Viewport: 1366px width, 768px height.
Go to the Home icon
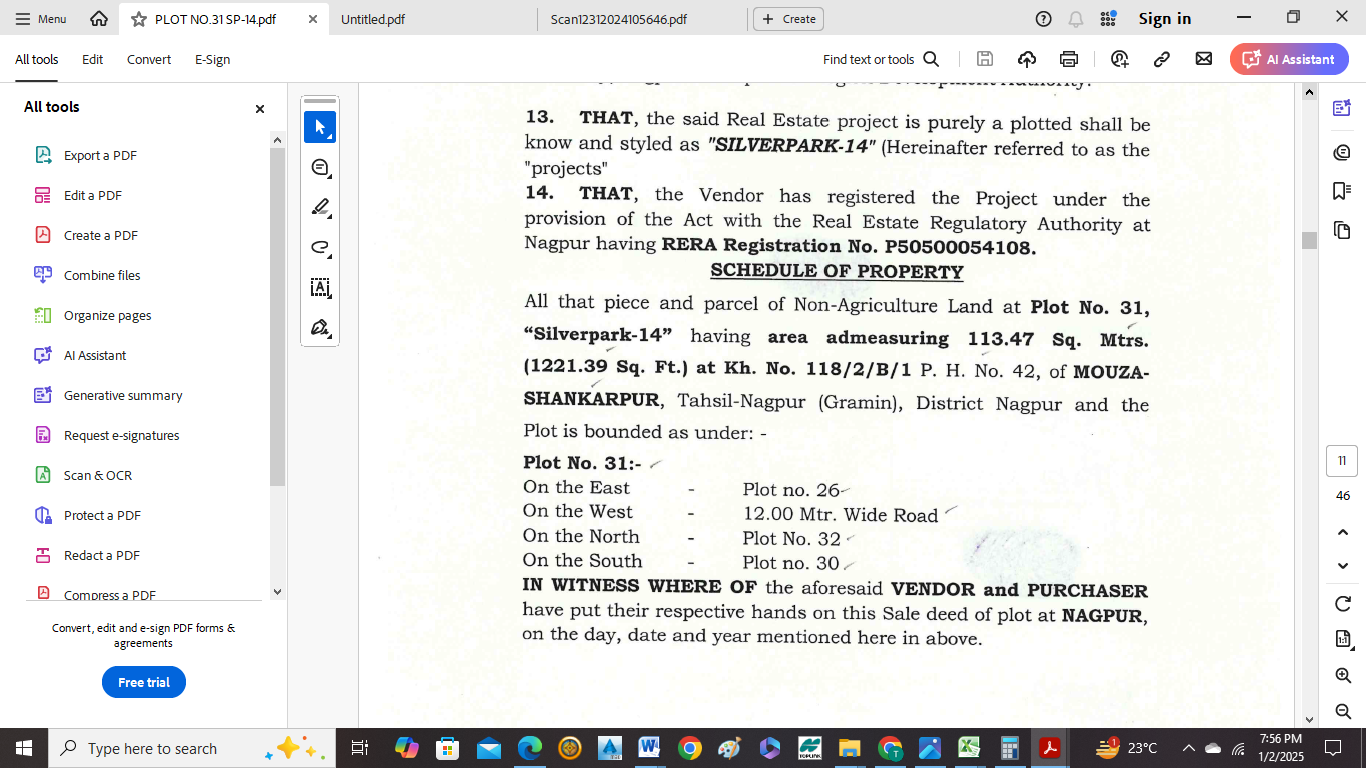tap(99, 19)
